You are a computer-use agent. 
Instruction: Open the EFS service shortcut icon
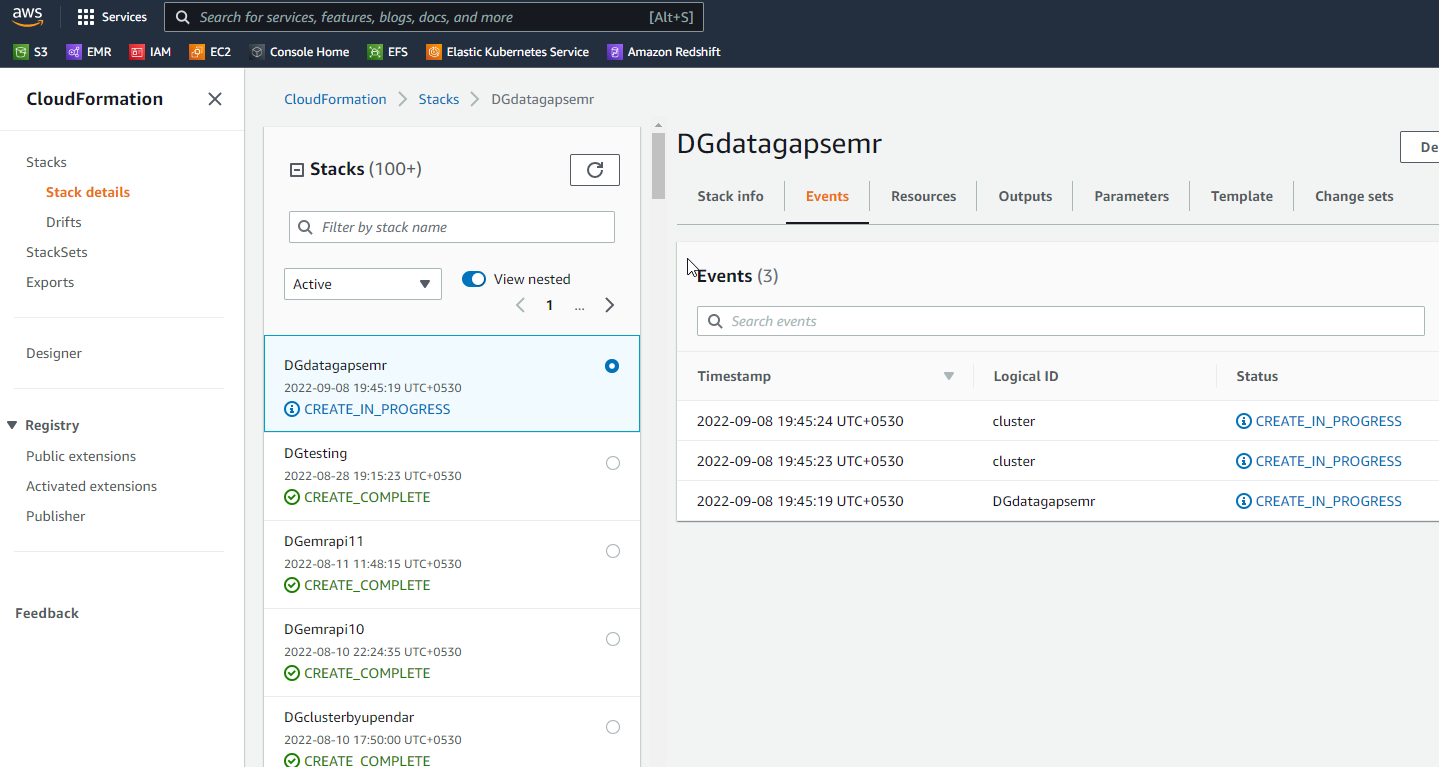(375, 52)
